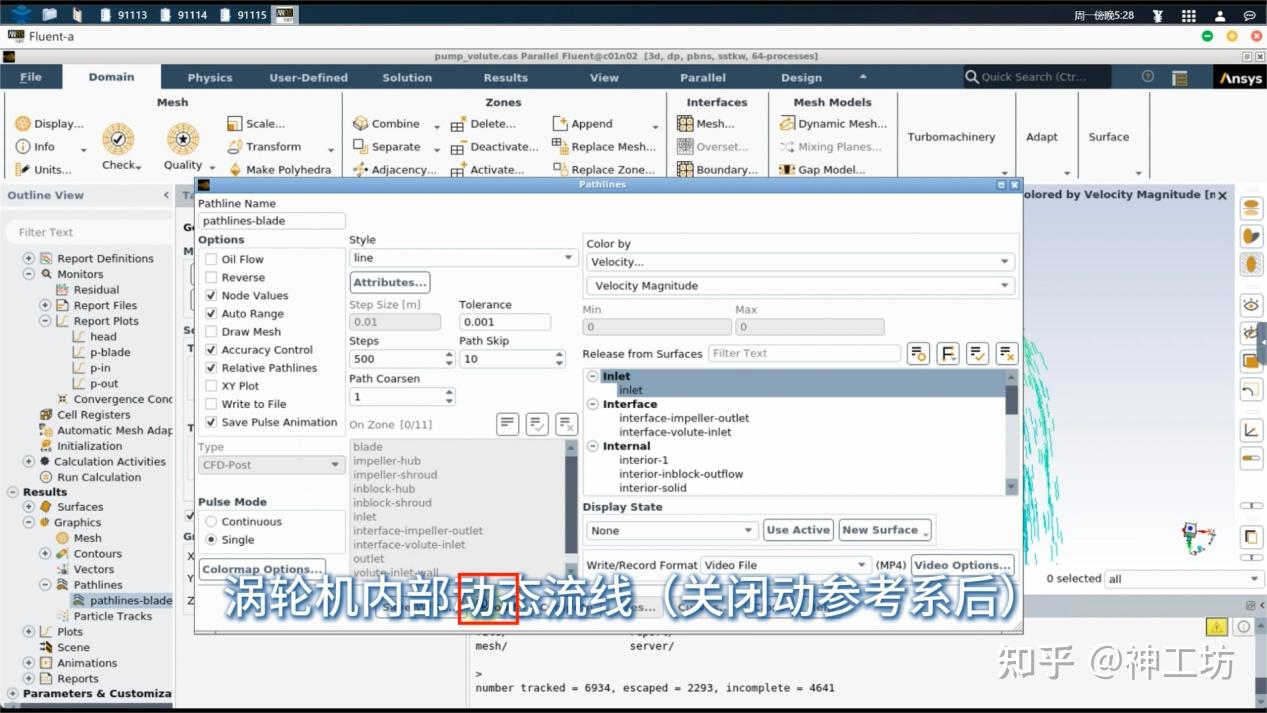Expand the Contours tree node
This screenshot has height=713, width=1267.
pyautogui.click(x=45, y=553)
